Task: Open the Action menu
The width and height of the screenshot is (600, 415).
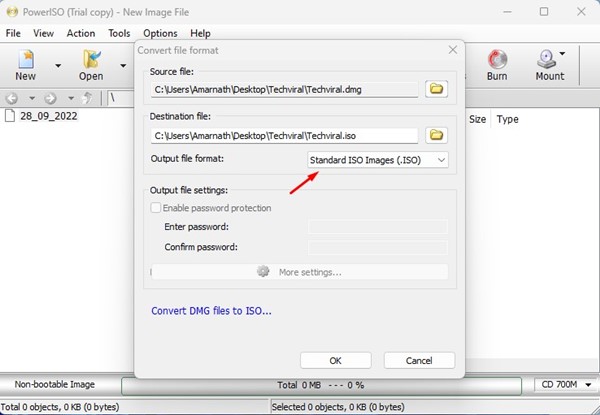Action: 81,33
